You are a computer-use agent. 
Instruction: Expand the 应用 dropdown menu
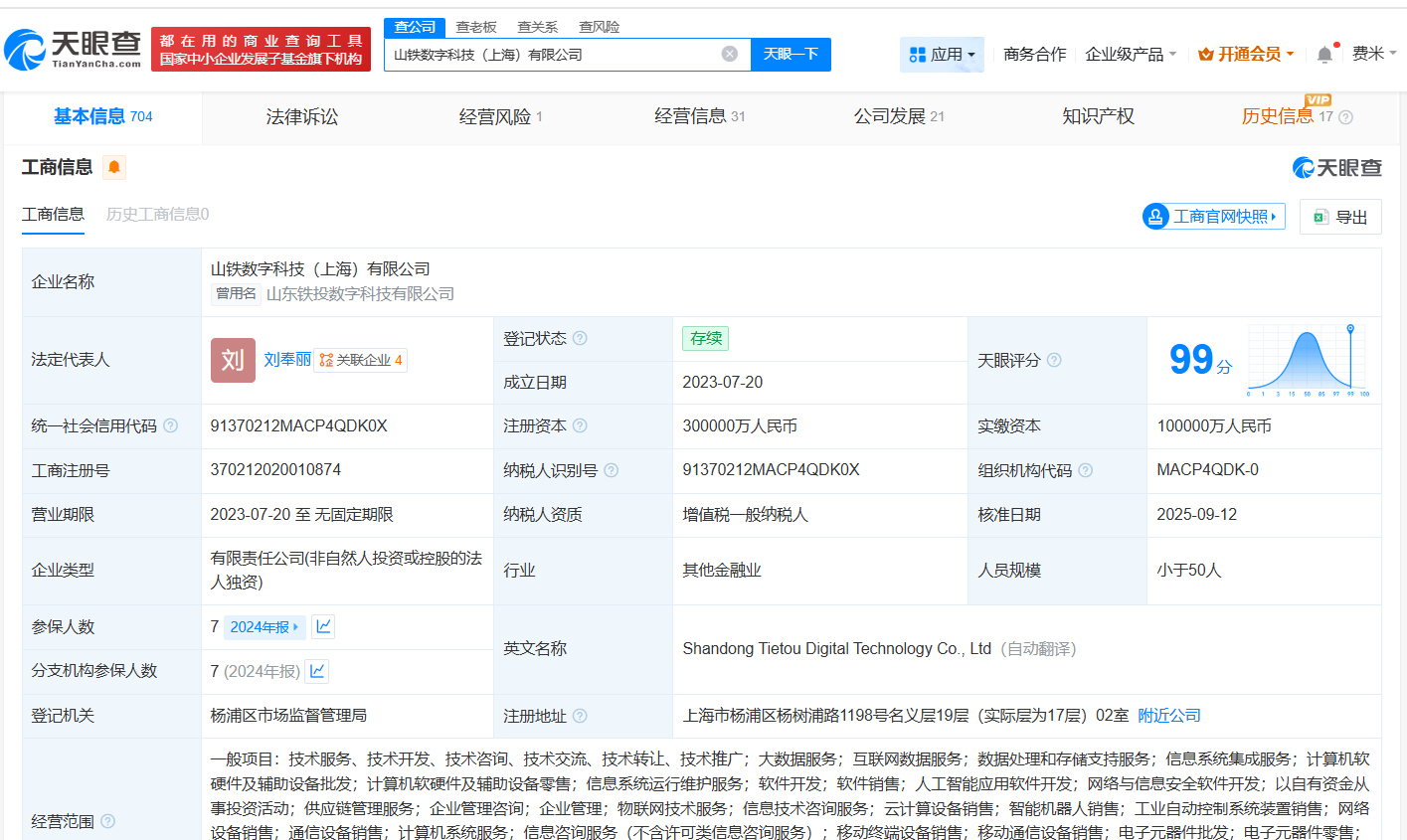[940, 54]
